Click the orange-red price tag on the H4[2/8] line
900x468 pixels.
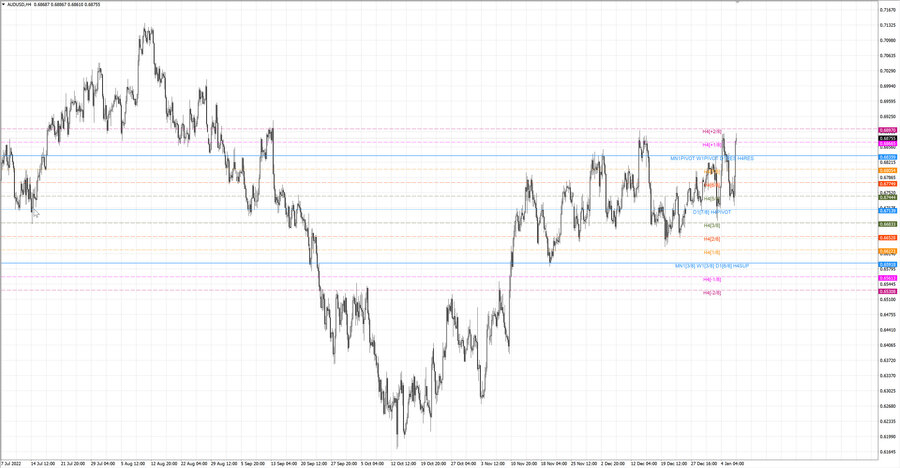click(888, 238)
